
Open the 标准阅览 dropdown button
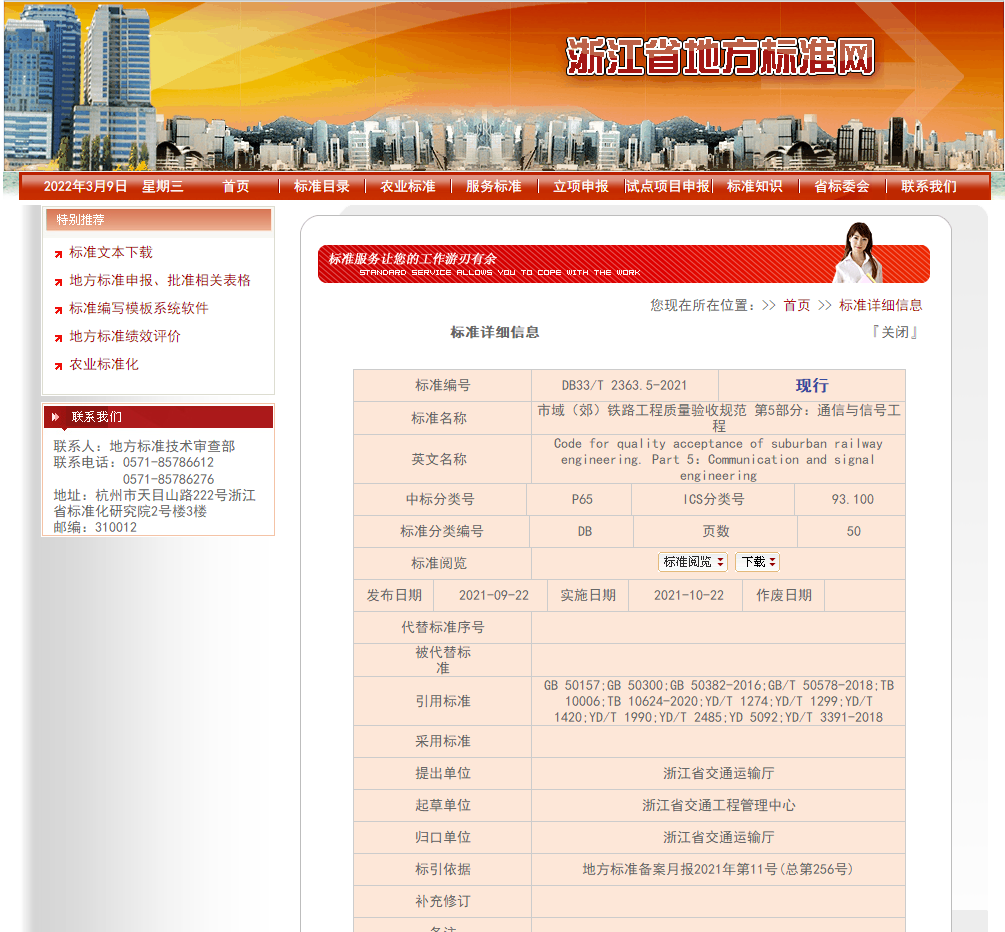pos(693,562)
